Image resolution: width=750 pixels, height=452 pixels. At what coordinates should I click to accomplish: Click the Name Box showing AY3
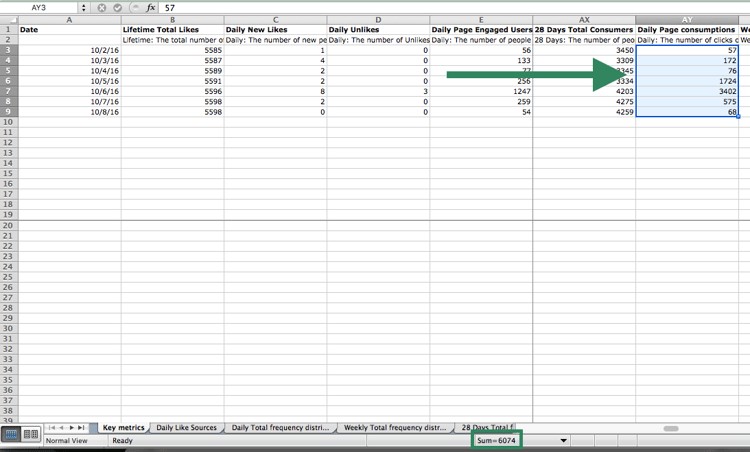[40, 7]
